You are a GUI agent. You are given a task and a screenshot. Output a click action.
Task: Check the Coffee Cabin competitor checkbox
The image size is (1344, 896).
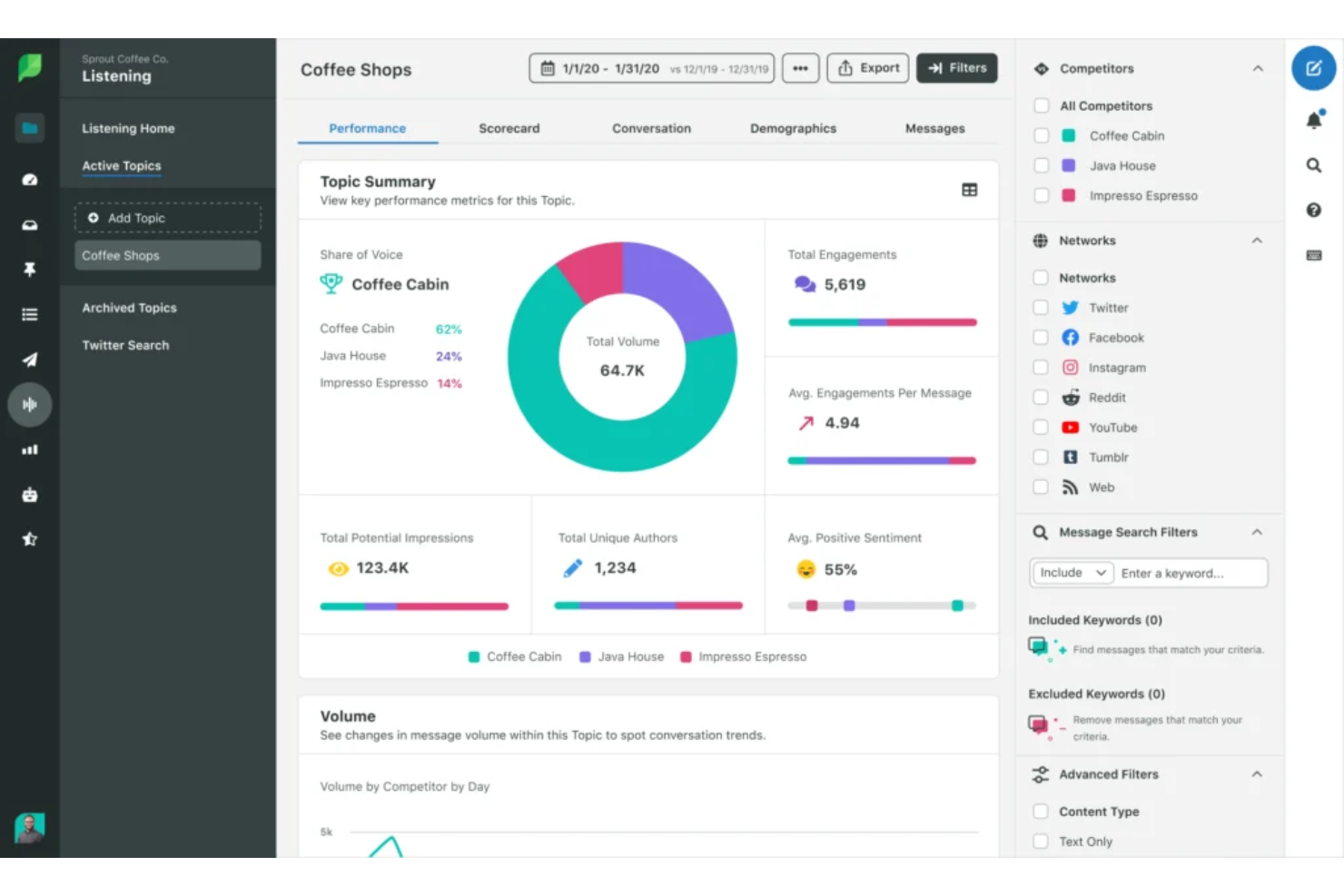(x=1041, y=135)
